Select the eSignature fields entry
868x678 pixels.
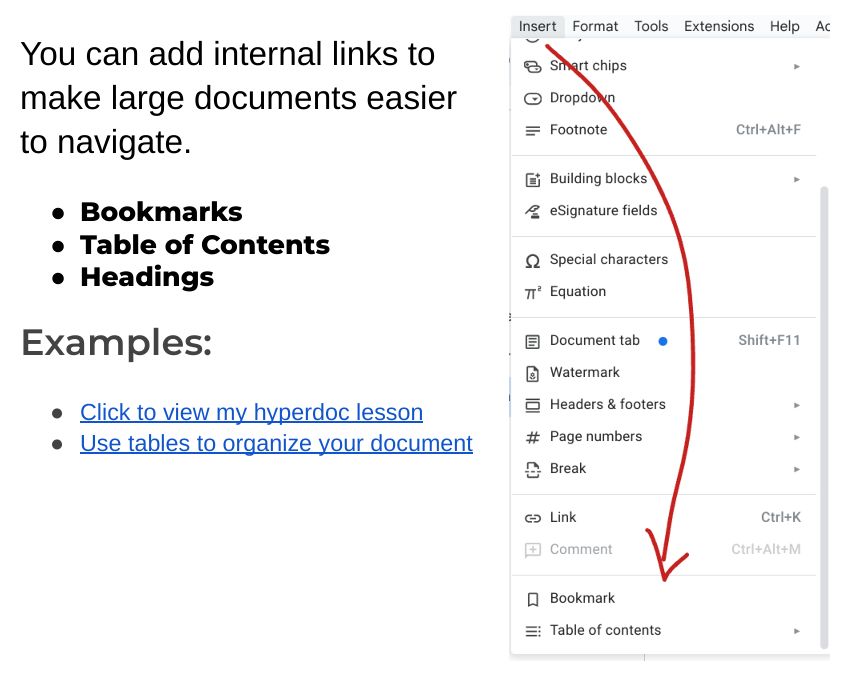pyautogui.click(x=663, y=211)
